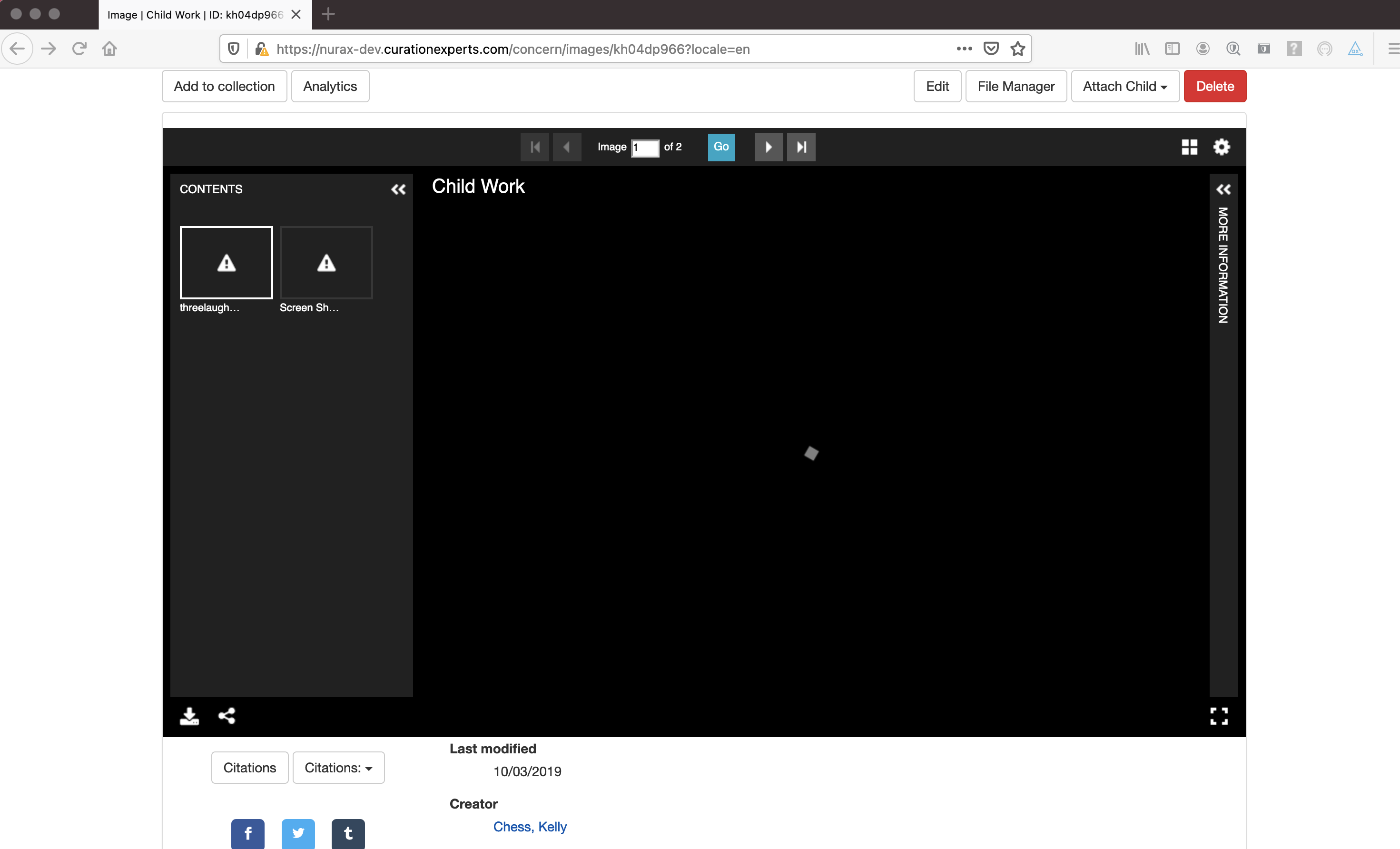The width and height of the screenshot is (1400, 849).
Task: Open viewer settings gear icon
Action: (x=1222, y=147)
